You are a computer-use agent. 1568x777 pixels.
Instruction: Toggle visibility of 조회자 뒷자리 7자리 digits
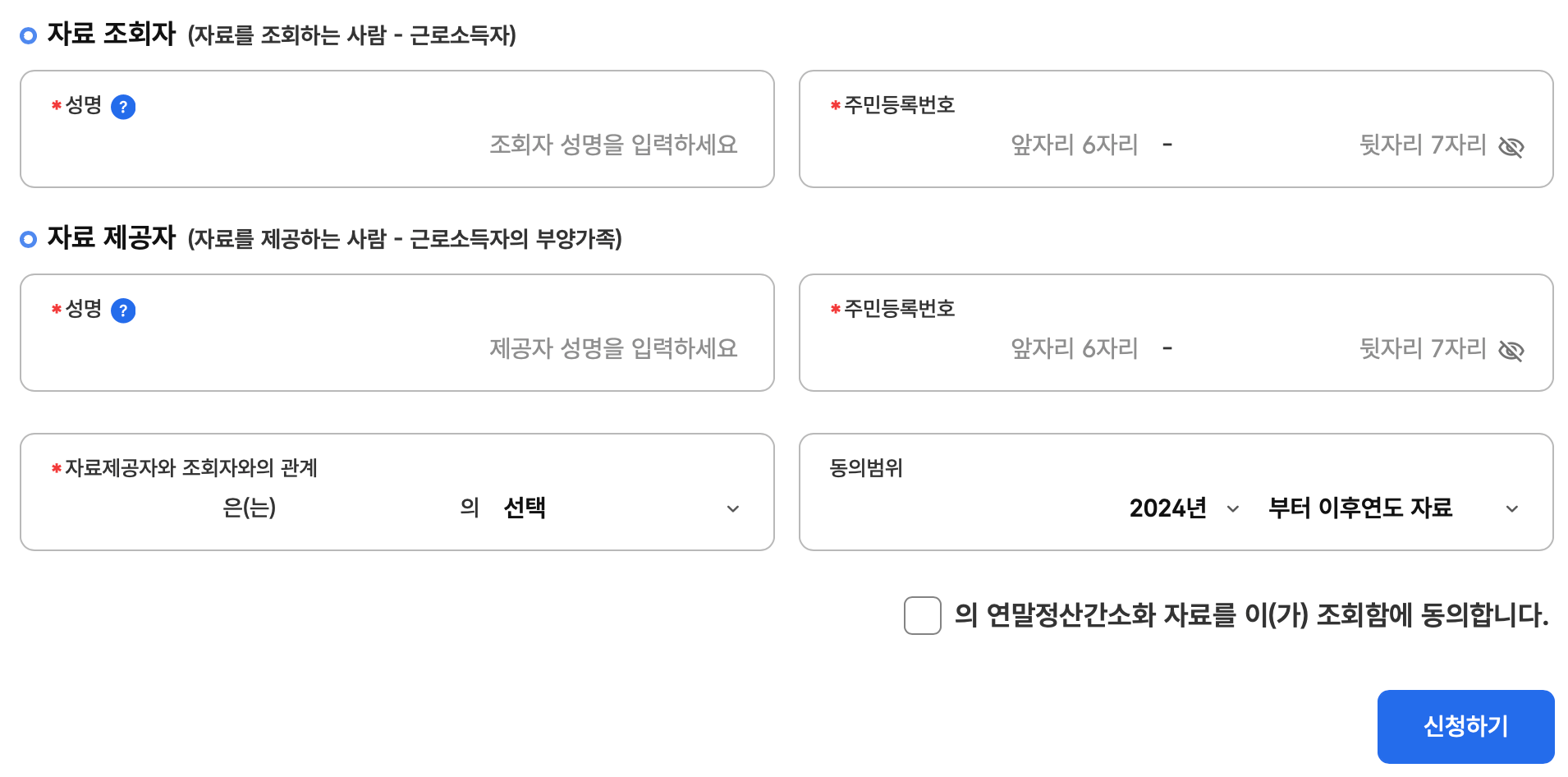pyautogui.click(x=1513, y=148)
